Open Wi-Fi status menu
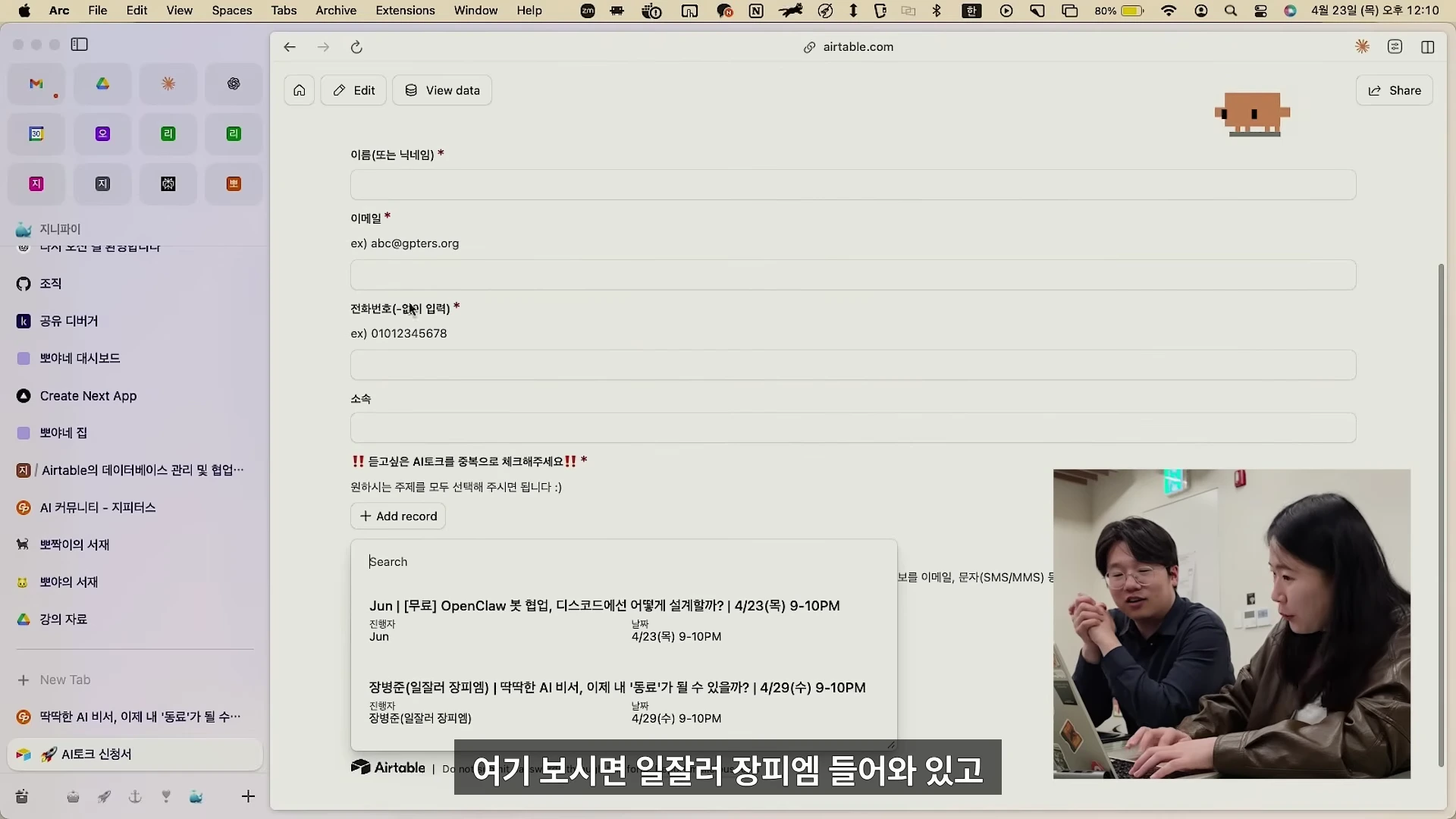1456x819 pixels. click(1169, 11)
